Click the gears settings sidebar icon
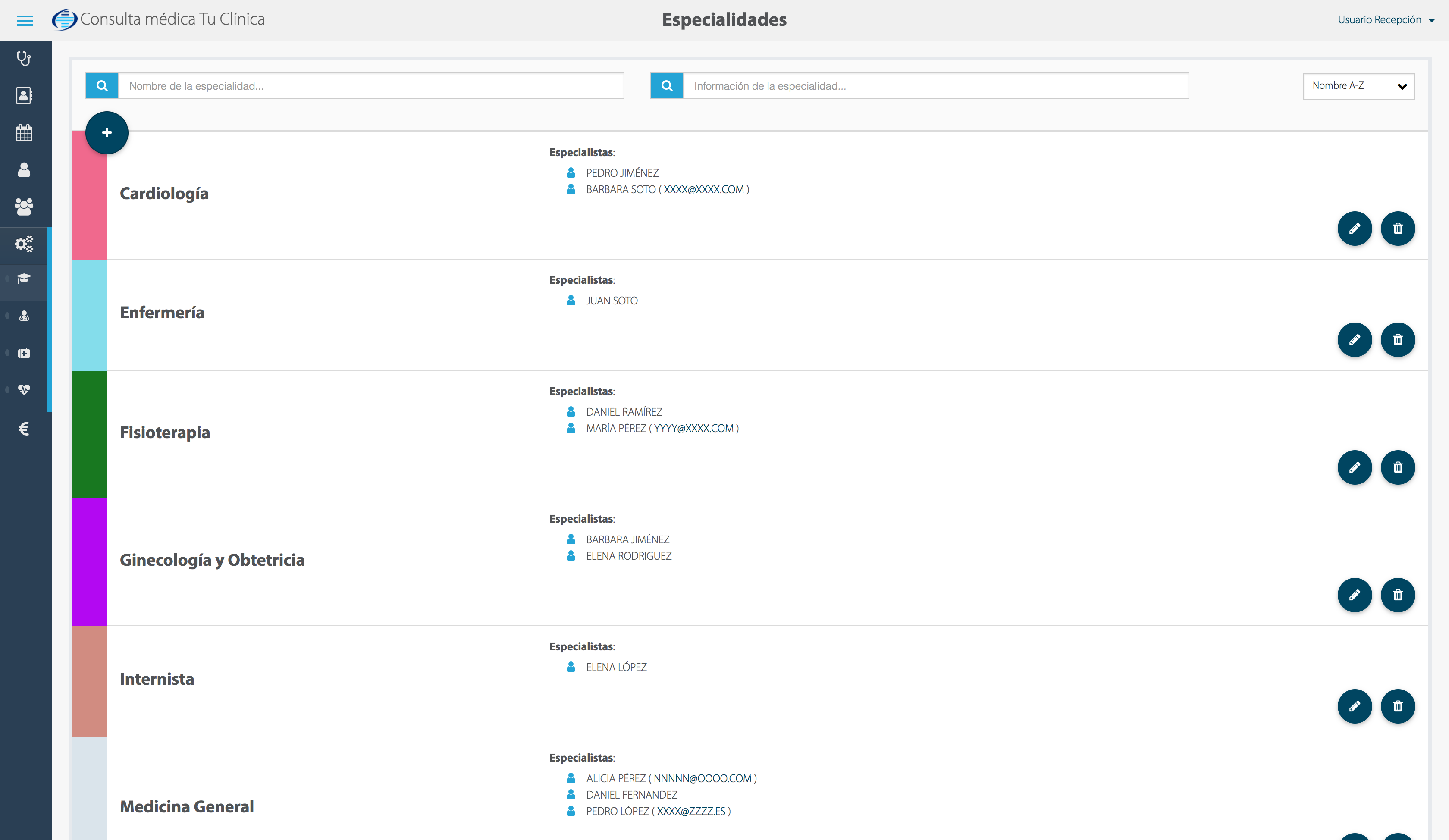This screenshot has width=1449, height=840. point(24,244)
